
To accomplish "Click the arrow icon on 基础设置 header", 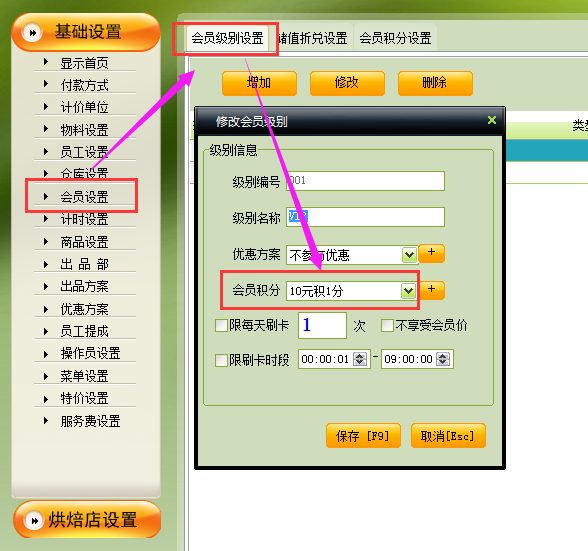I will [32, 33].
